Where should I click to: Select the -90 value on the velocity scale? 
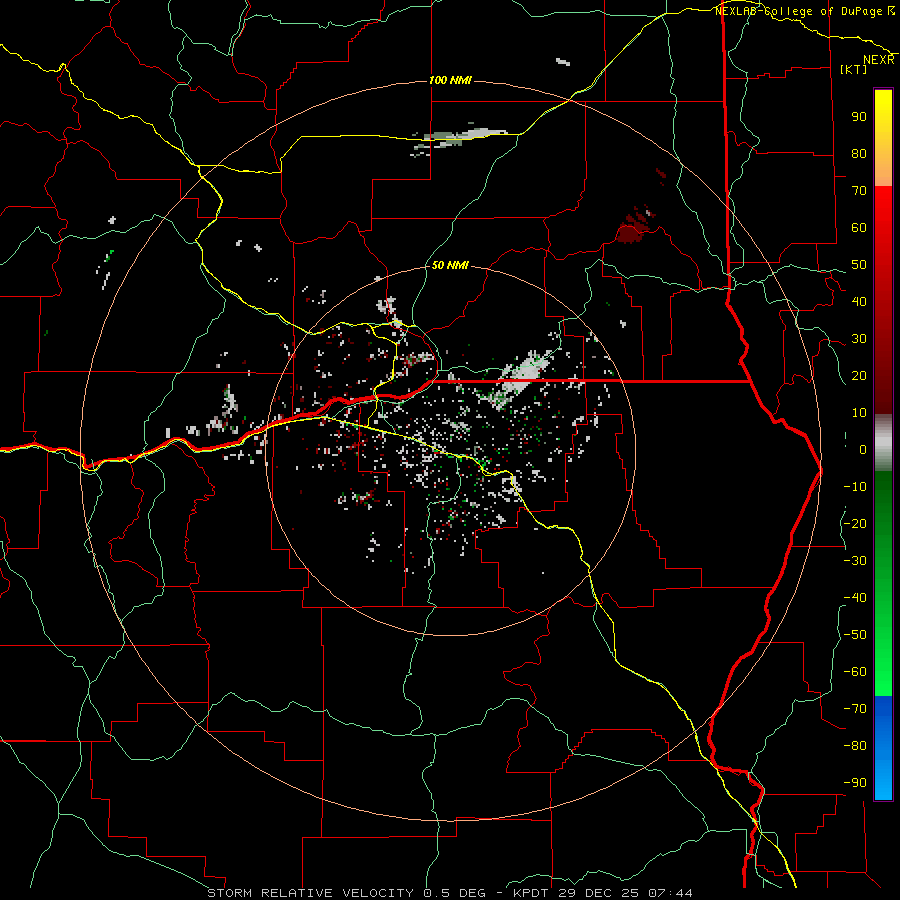(855, 783)
